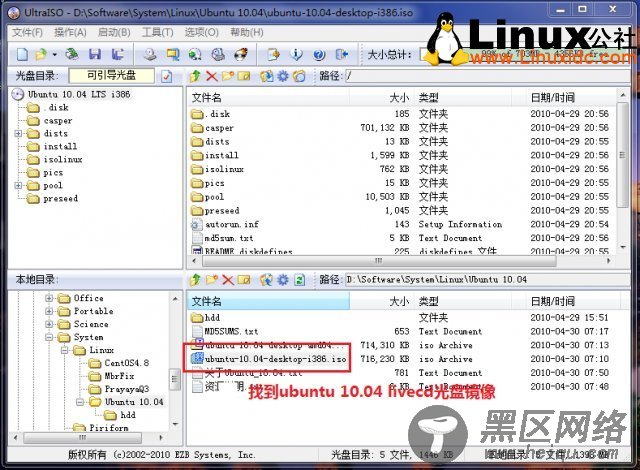640x470 pixels.
Task: Expand the dists folder in disc tree
Action: [18, 133]
